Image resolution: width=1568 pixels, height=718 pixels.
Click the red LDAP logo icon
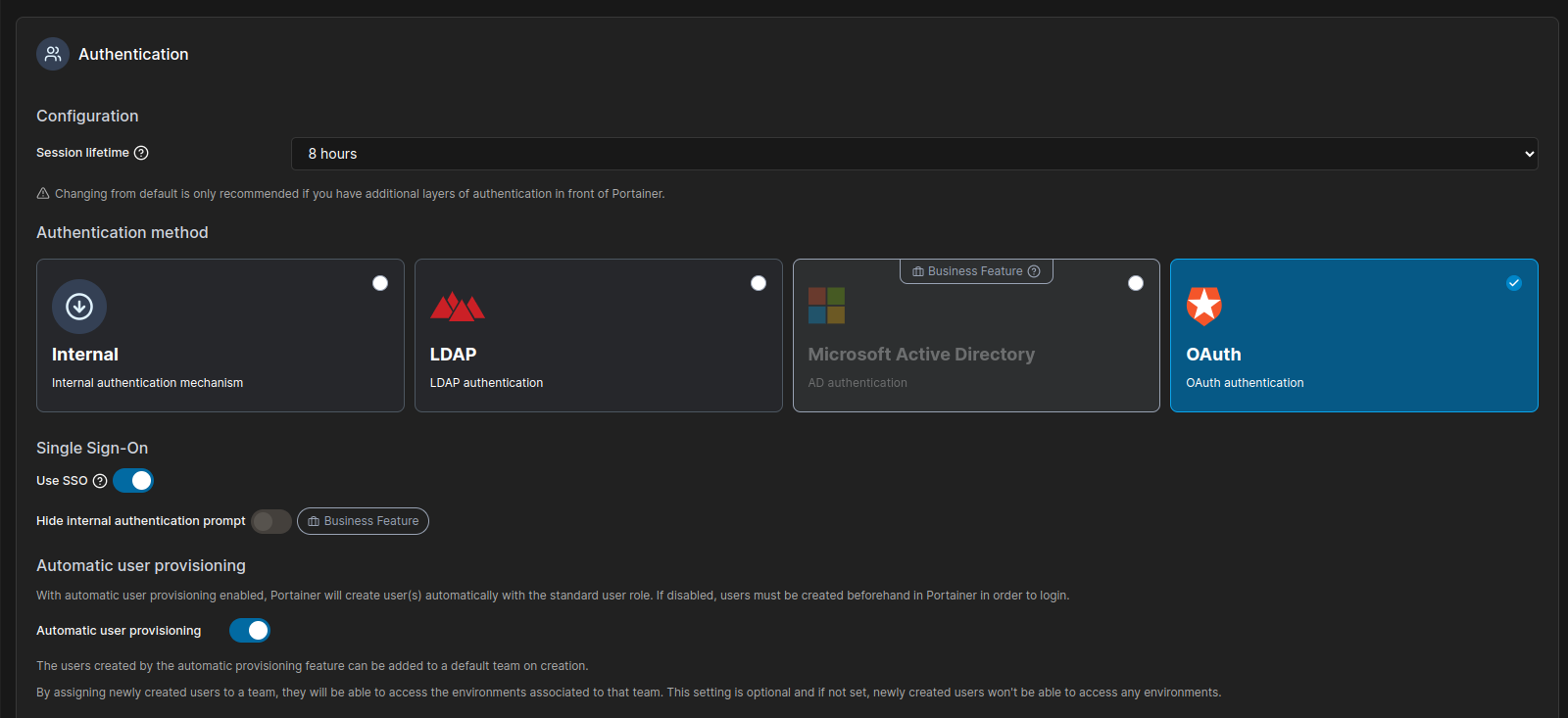[x=457, y=307]
